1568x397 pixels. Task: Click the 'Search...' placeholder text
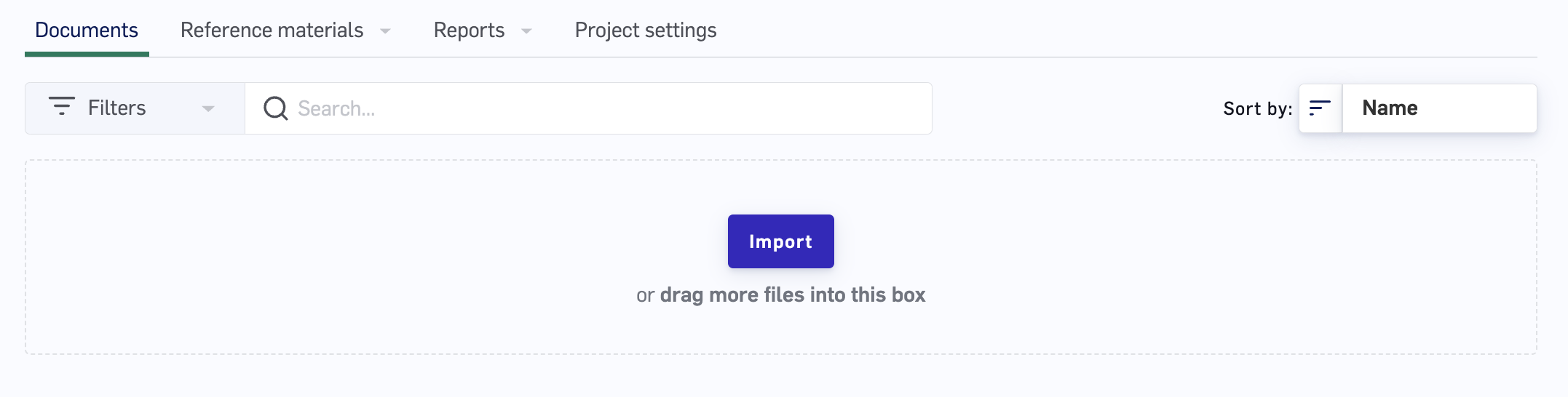pyautogui.click(x=336, y=108)
